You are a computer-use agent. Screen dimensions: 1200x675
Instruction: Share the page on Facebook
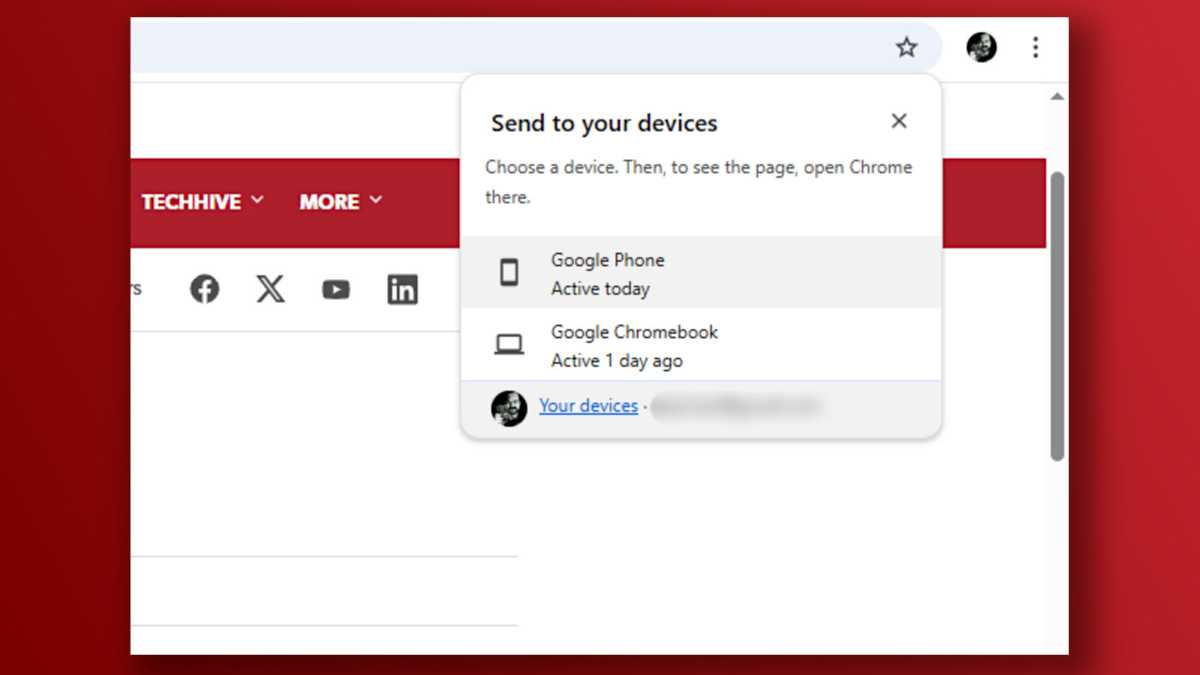tap(204, 288)
